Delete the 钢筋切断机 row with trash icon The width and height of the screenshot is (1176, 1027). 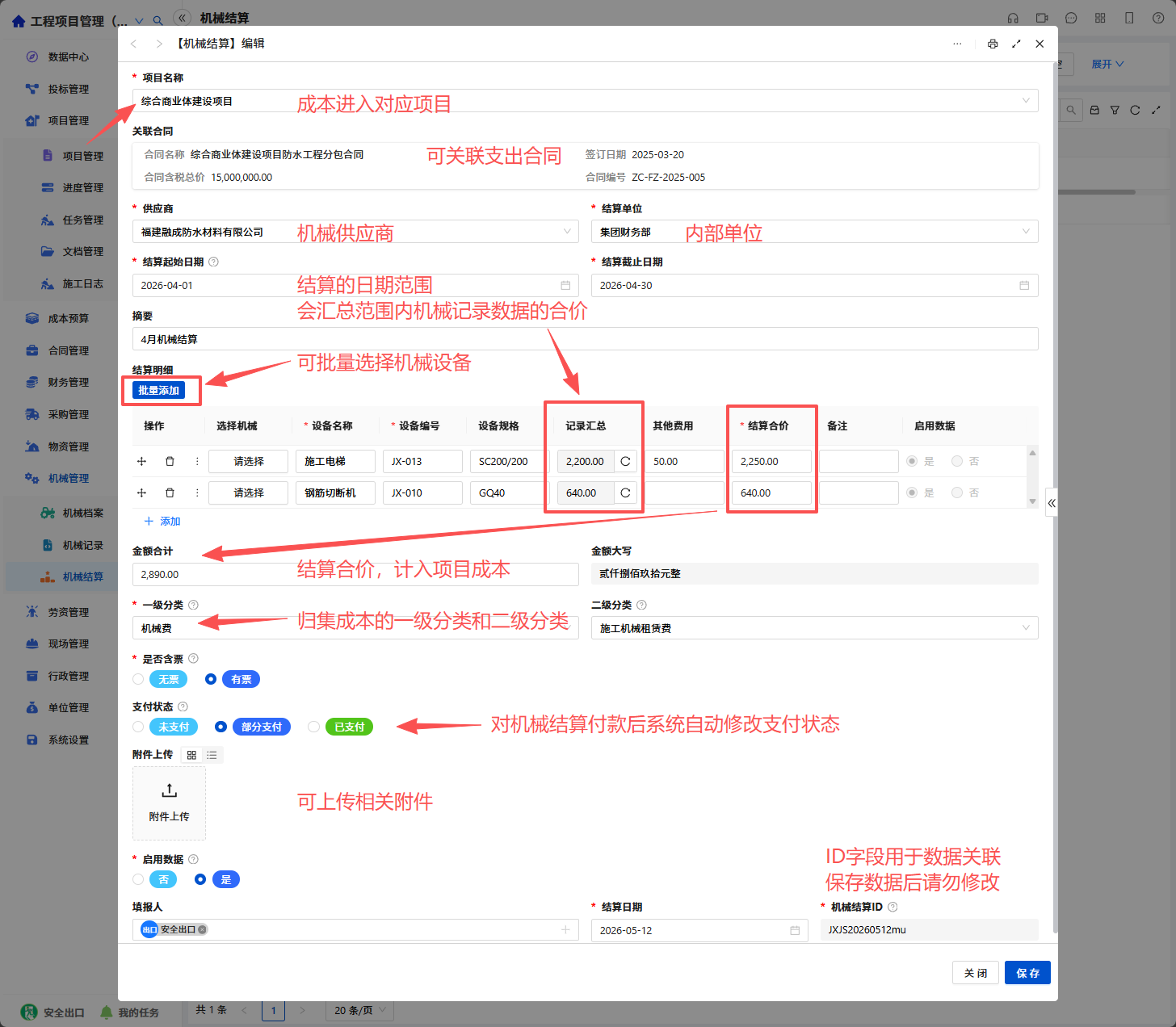click(x=170, y=493)
